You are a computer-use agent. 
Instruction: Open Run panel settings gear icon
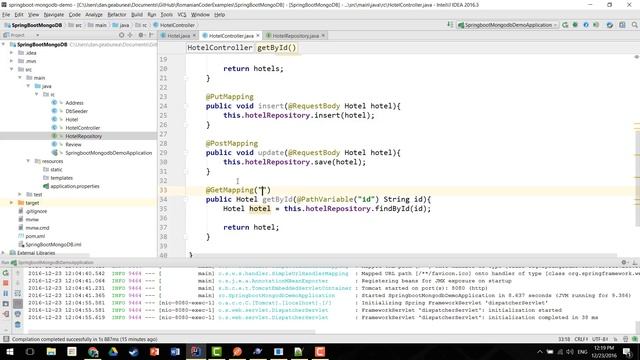[x=624, y=262]
